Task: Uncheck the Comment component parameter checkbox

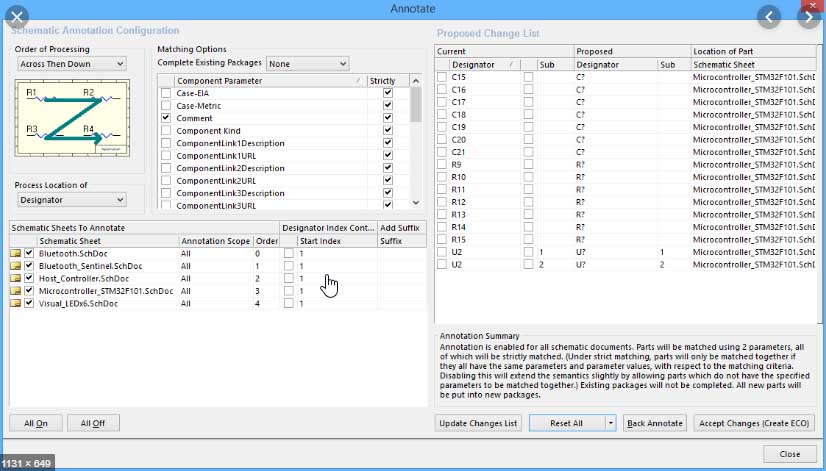Action: click(166, 118)
